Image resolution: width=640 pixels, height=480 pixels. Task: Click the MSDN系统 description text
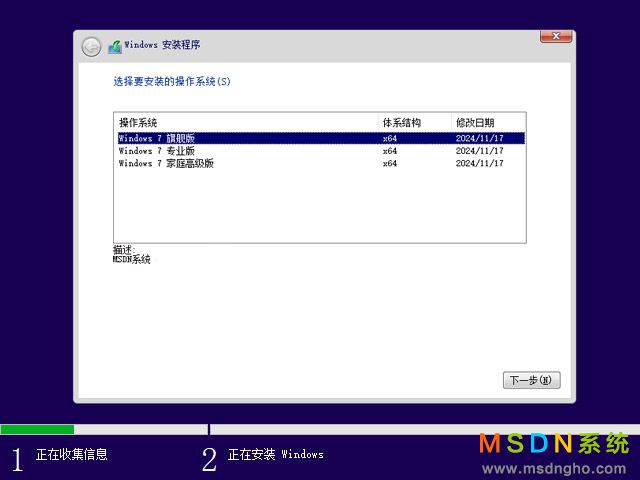(x=131, y=259)
